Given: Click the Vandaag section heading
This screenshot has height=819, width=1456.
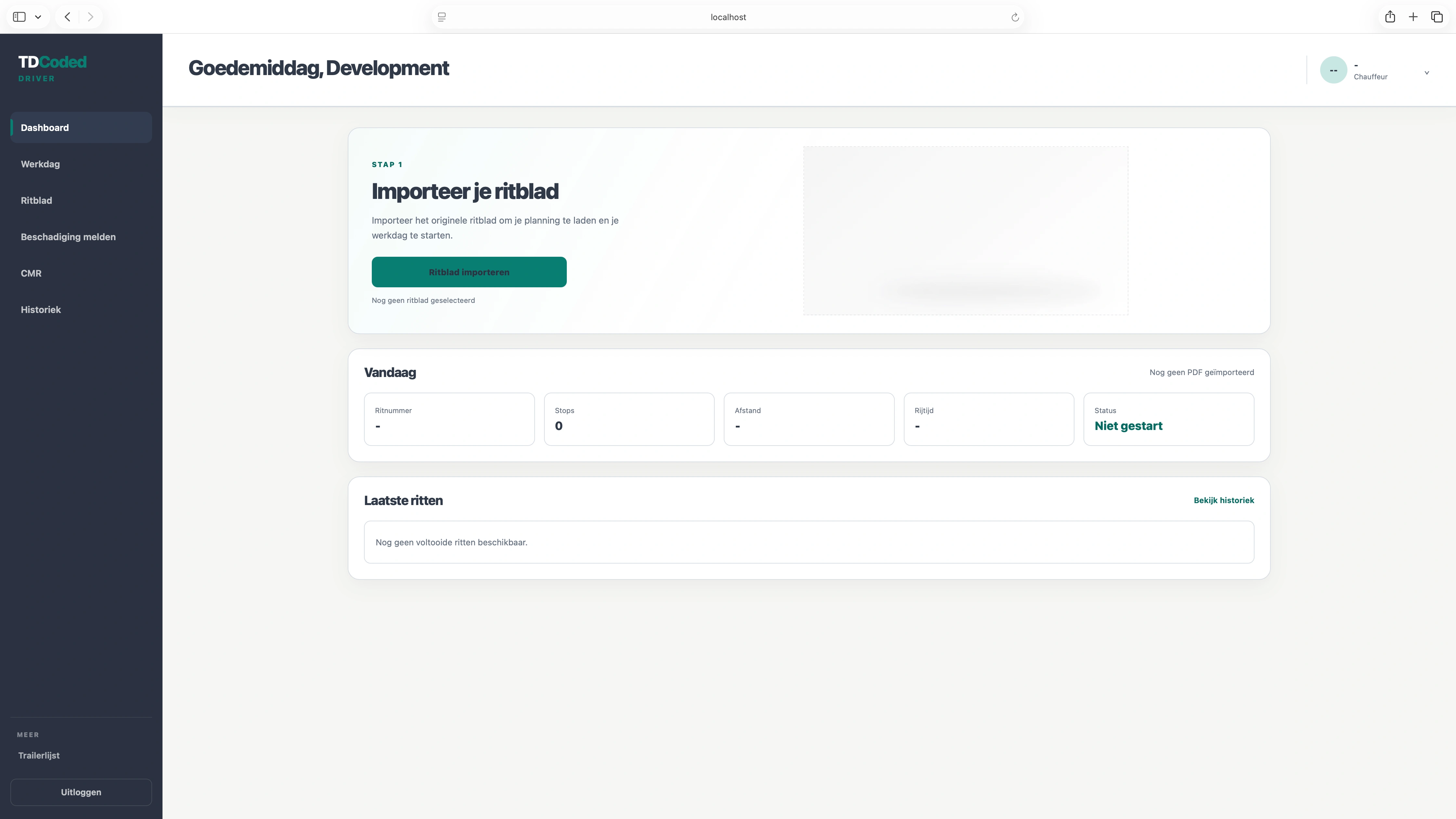Looking at the screenshot, I should (x=390, y=373).
